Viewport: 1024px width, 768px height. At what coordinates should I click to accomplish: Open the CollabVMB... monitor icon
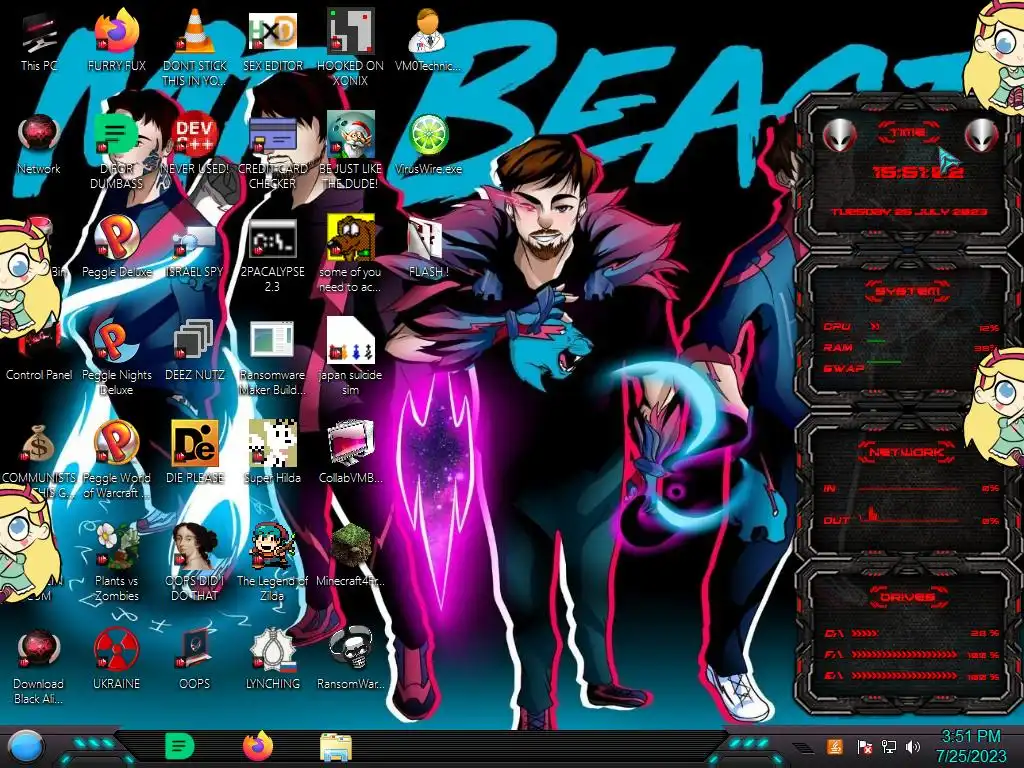tap(350, 453)
